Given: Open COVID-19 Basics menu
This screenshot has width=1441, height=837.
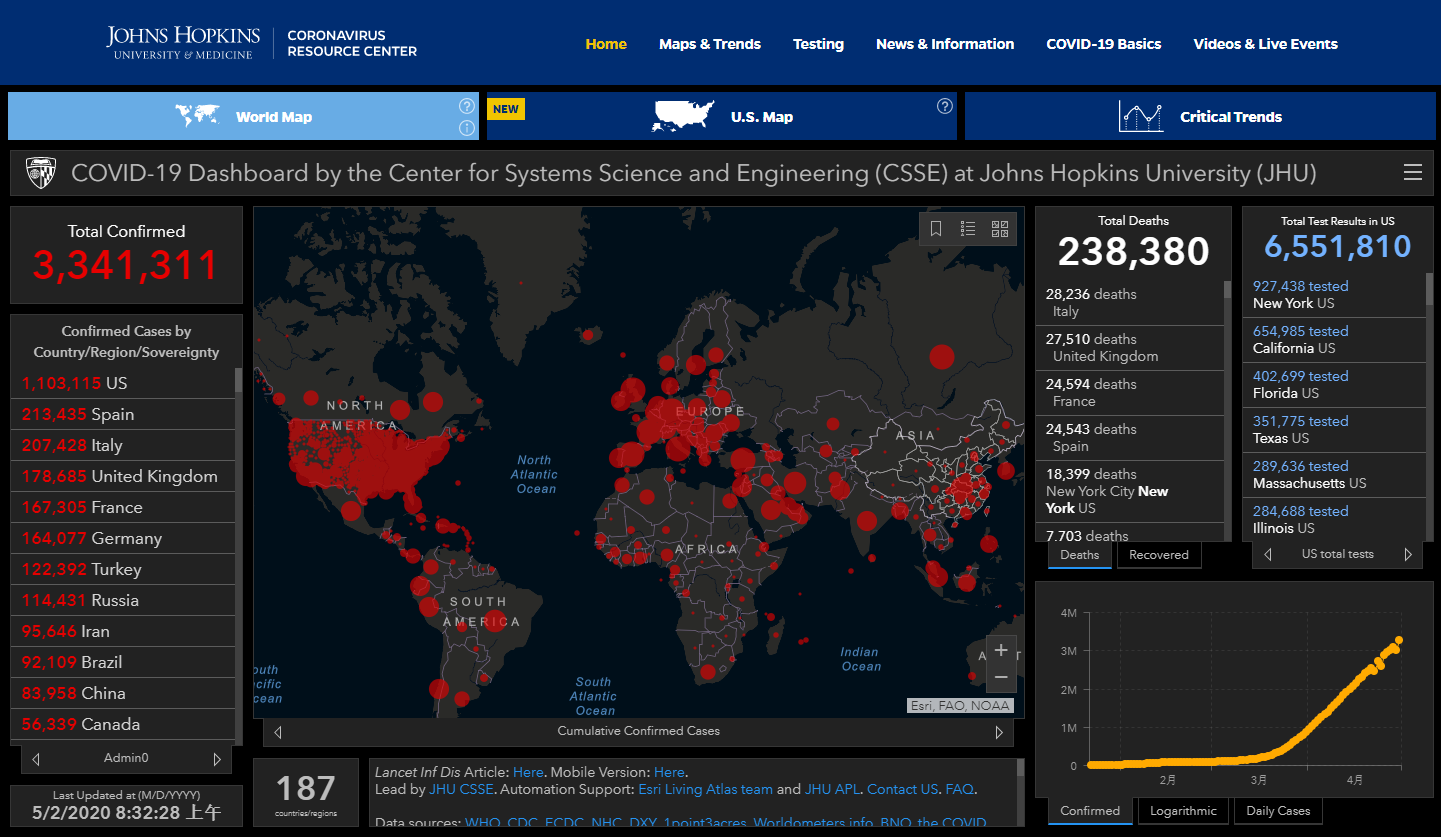Looking at the screenshot, I should (x=1104, y=44).
